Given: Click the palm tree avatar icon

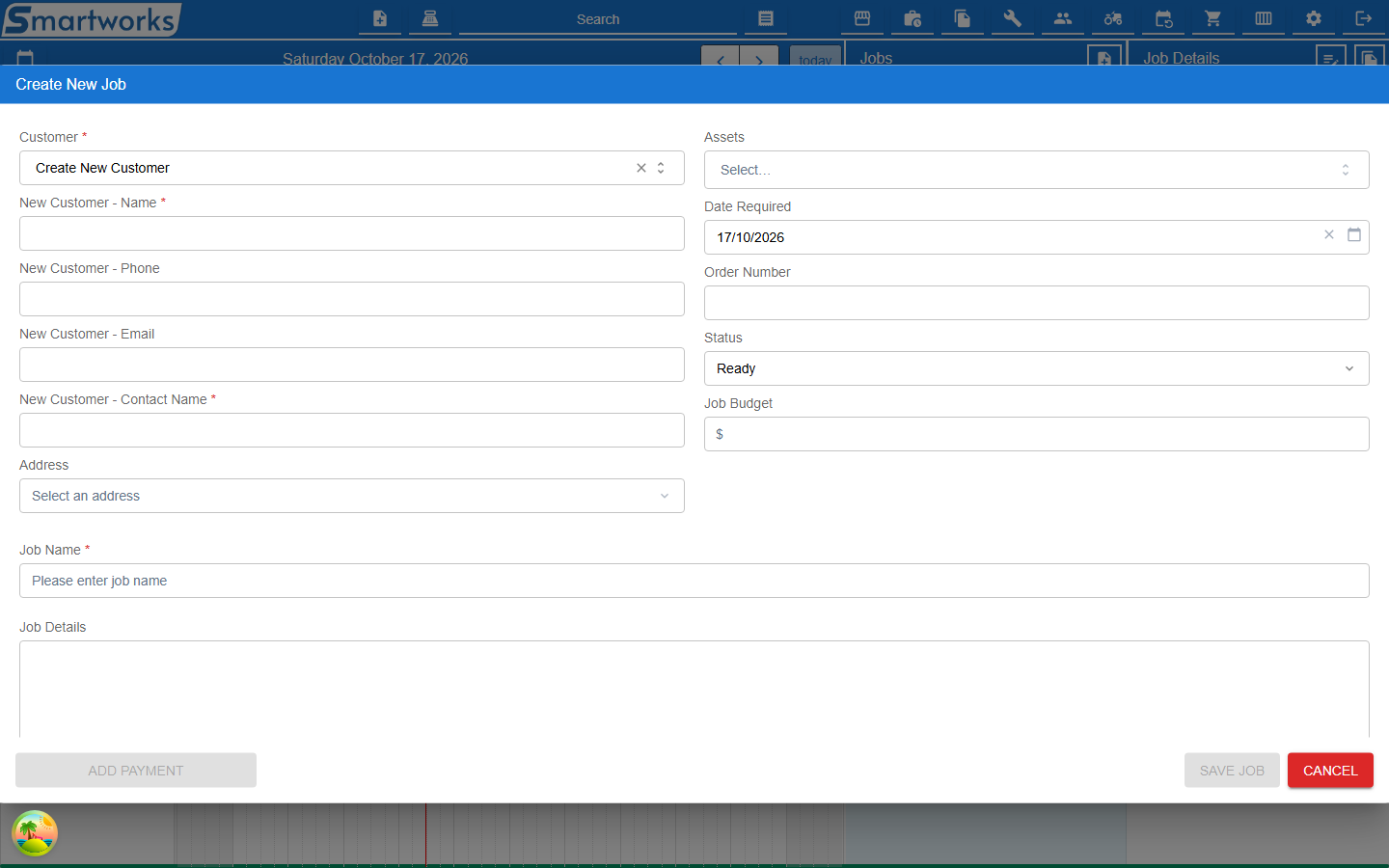Looking at the screenshot, I should (x=35, y=833).
